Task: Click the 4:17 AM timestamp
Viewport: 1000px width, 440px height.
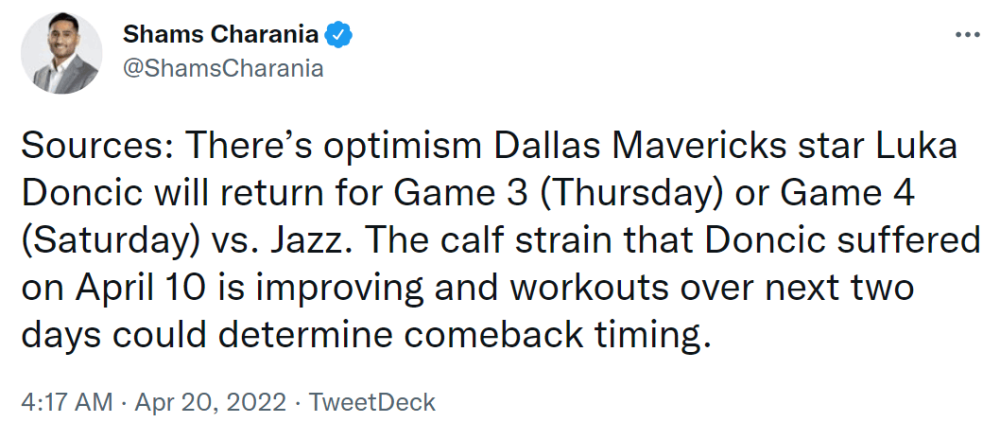Action: point(66,403)
